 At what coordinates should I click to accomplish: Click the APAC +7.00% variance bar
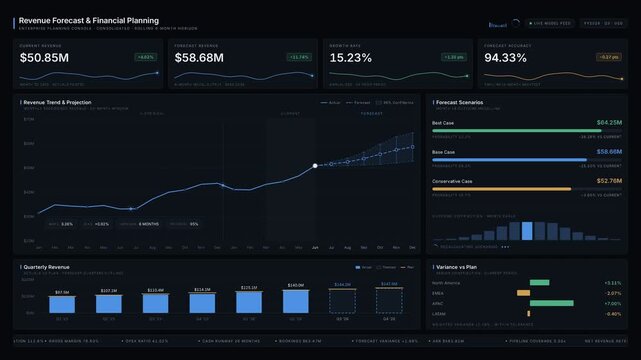pos(551,303)
